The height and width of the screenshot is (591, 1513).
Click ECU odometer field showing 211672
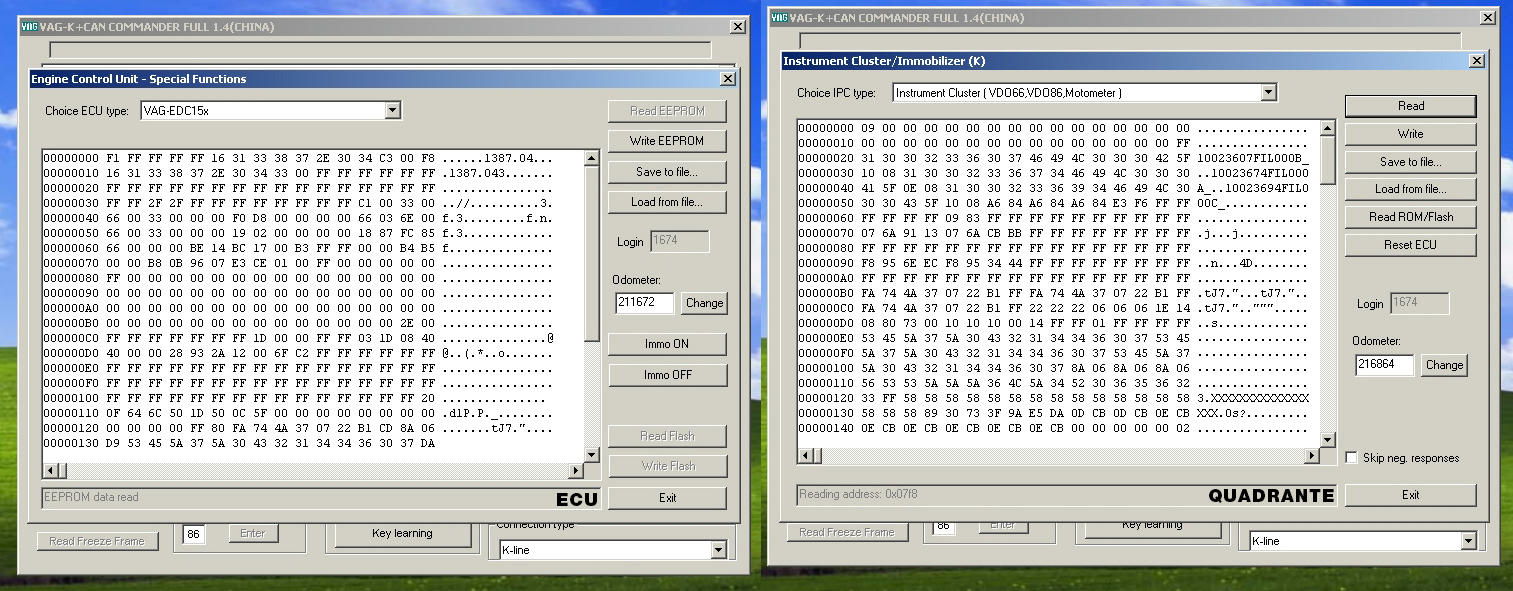click(645, 303)
